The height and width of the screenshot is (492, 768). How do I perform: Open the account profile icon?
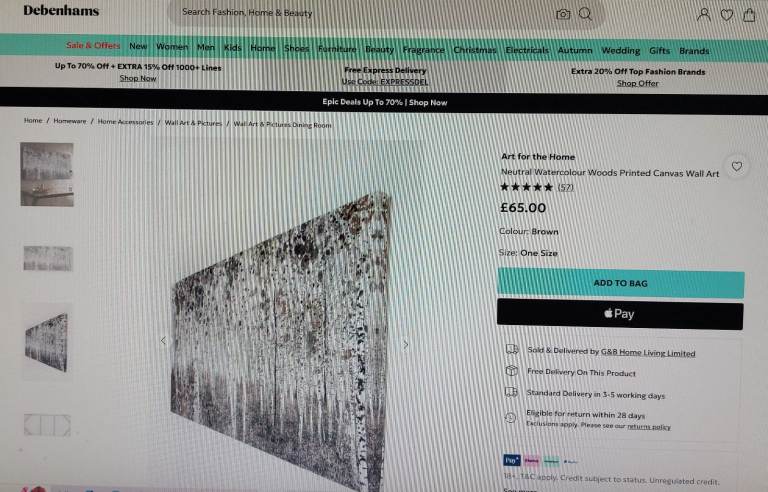click(x=704, y=15)
